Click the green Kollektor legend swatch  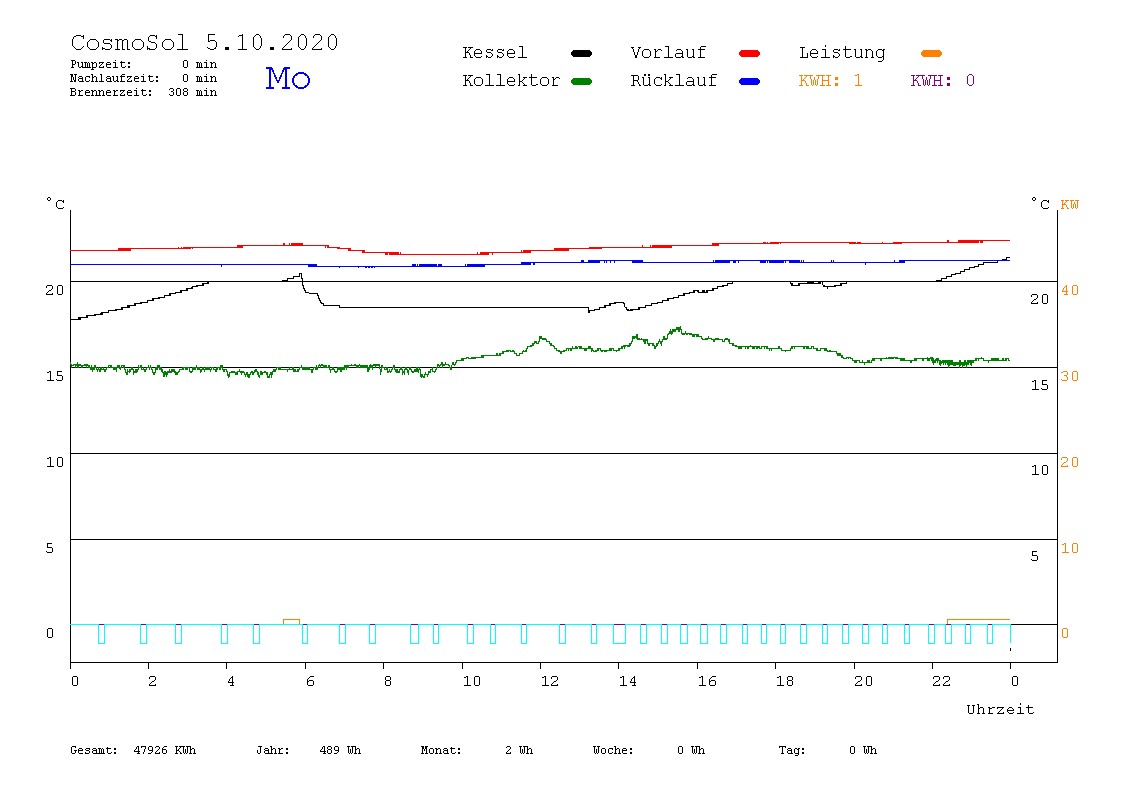coord(581,81)
